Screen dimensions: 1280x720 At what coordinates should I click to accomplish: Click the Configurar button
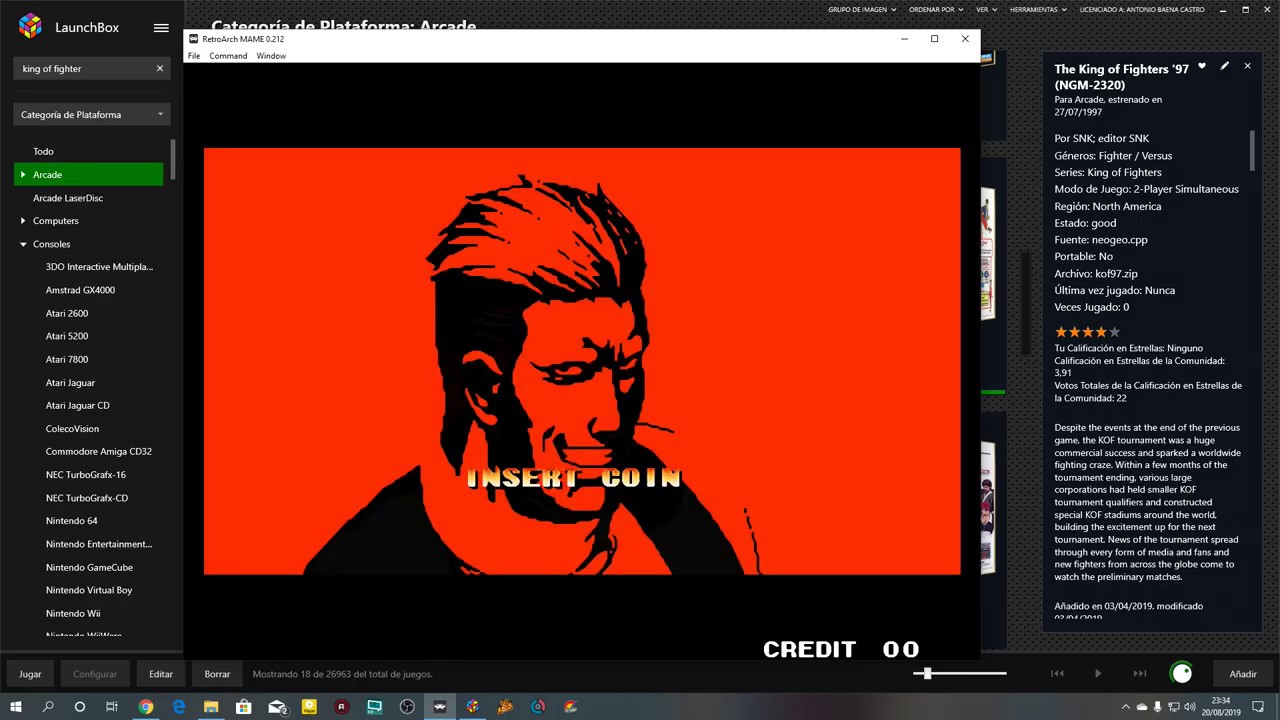pyautogui.click(x=95, y=674)
